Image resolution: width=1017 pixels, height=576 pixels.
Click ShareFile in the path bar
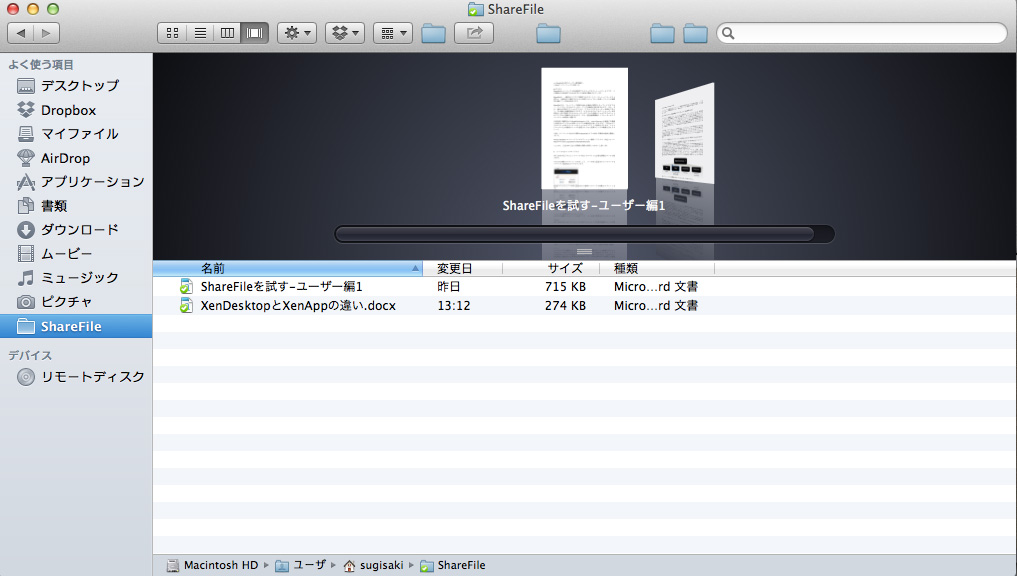click(x=453, y=565)
